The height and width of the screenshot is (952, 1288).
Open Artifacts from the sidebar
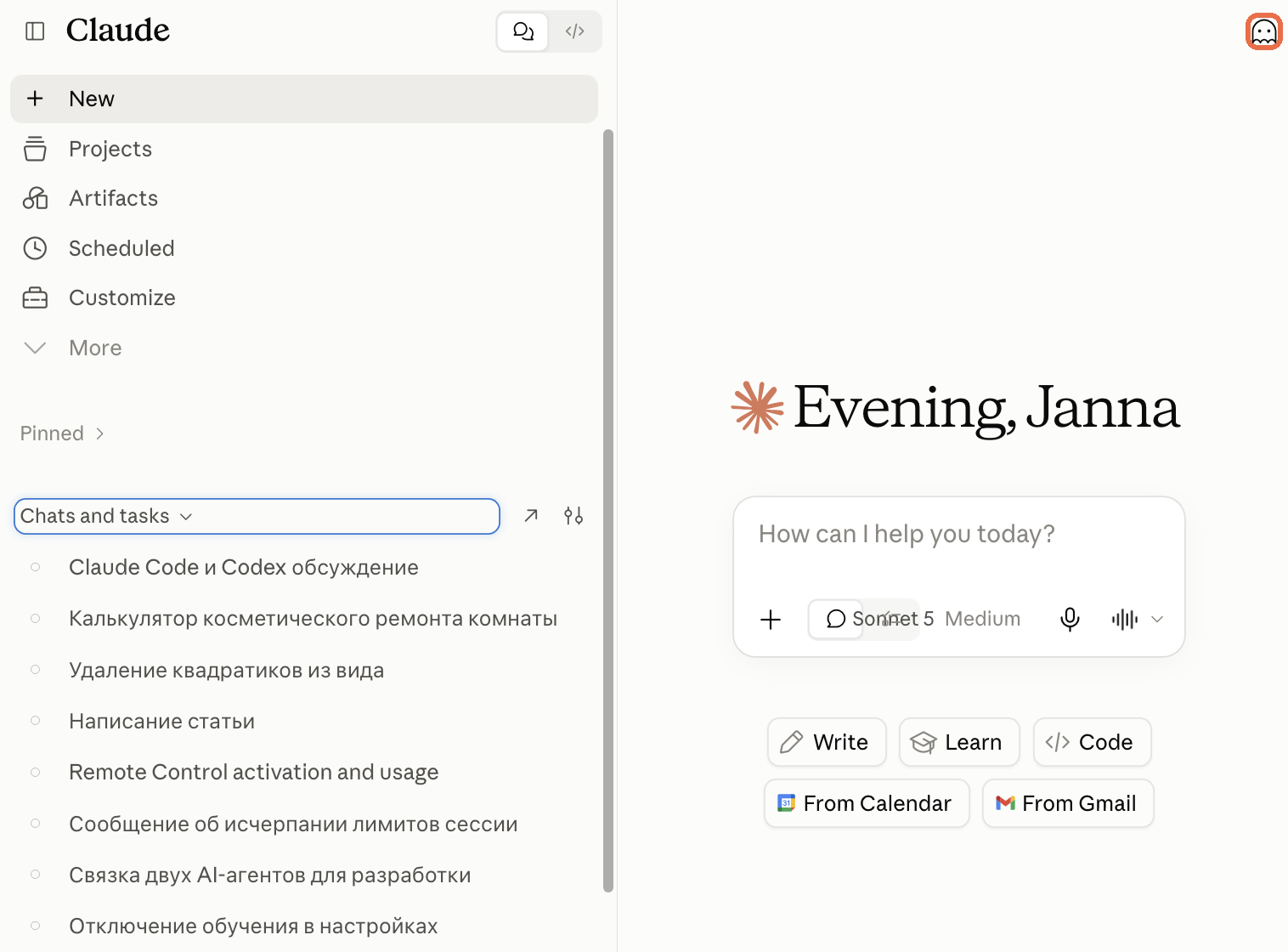pos(114,198)
